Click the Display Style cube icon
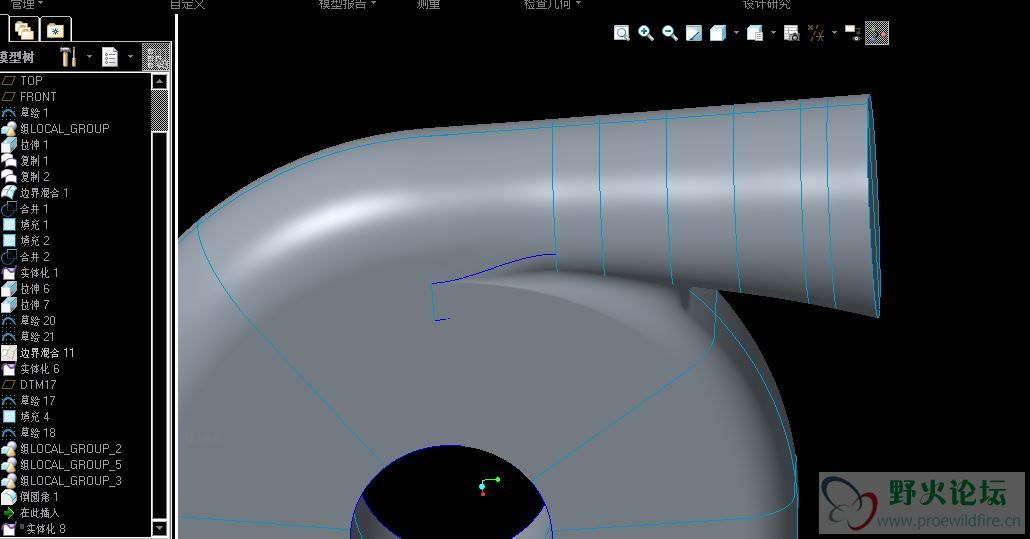1030x539 pixels. tap(717, 33)
